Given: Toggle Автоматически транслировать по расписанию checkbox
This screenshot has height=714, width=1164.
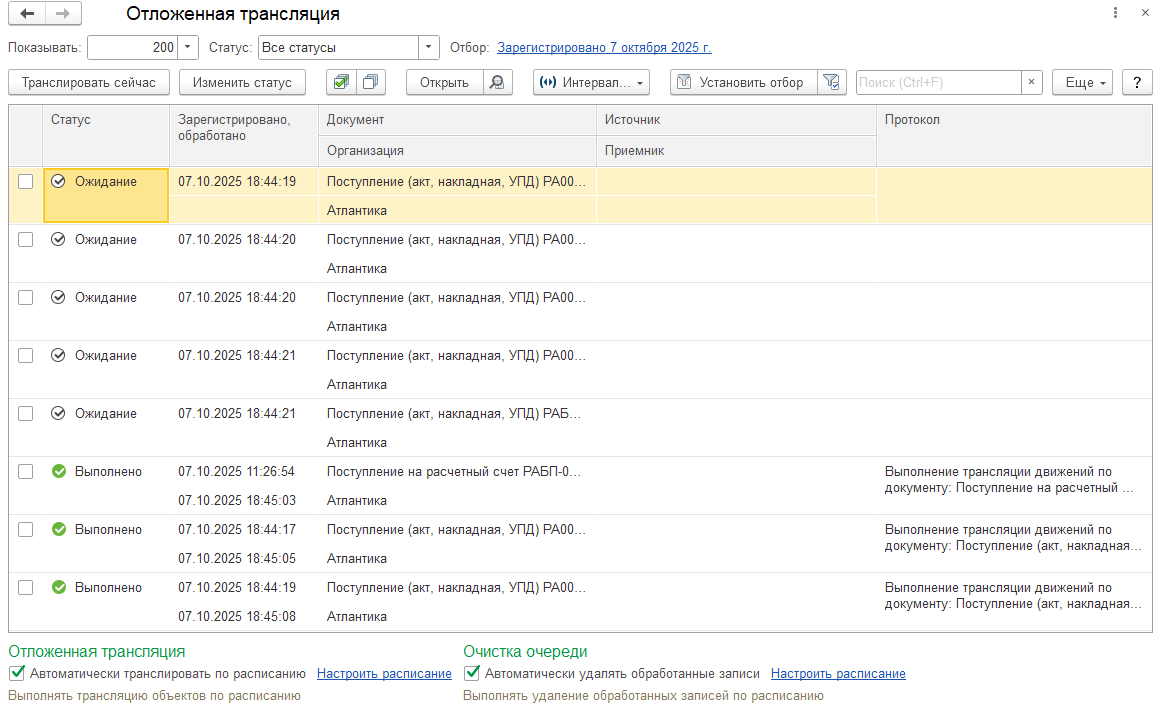Looking at the screenshot, I should coord(16,674).
